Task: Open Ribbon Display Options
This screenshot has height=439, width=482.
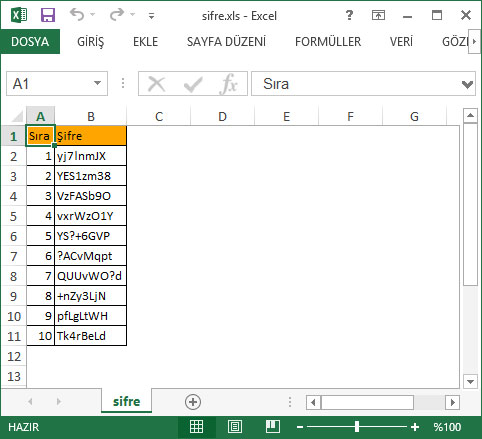Action: click(x=378, y=15)
